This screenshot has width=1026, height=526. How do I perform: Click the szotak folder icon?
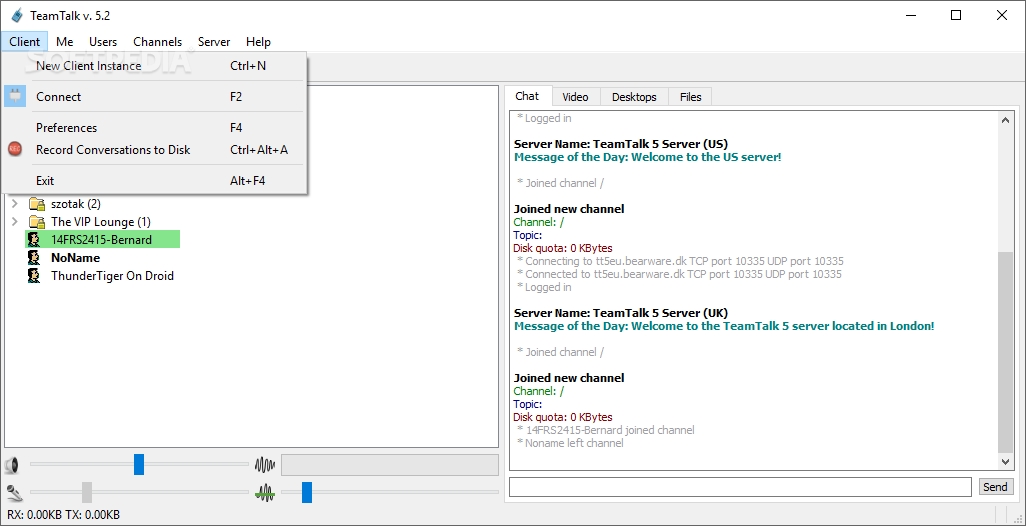(37, 204)
